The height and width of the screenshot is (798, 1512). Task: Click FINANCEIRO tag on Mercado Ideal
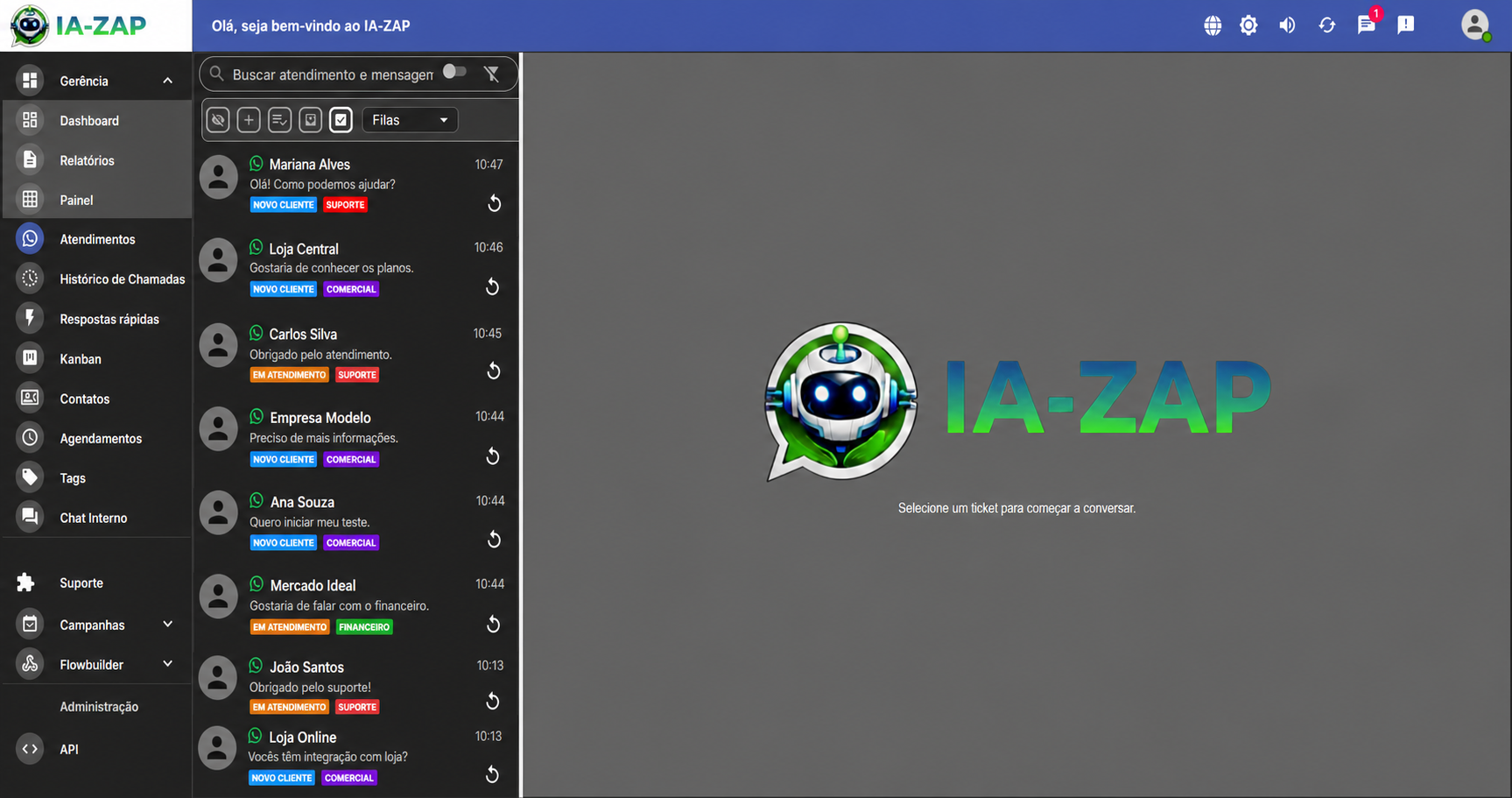click(364, 627)
